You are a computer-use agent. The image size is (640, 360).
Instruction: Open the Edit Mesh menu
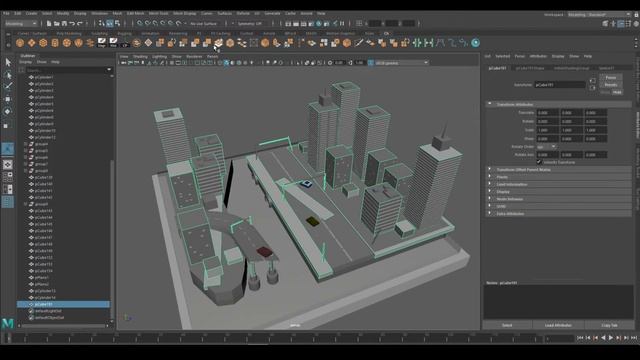tap(135, 13)
